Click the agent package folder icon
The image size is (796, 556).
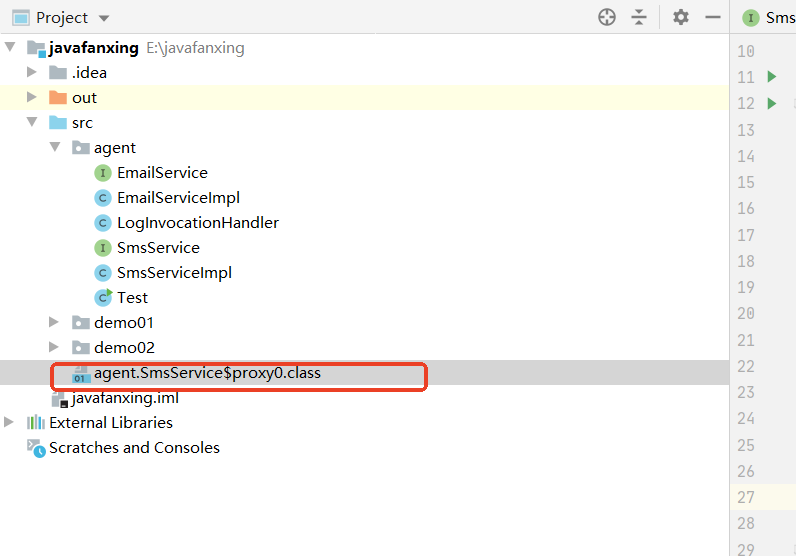(x=81, y=147)
